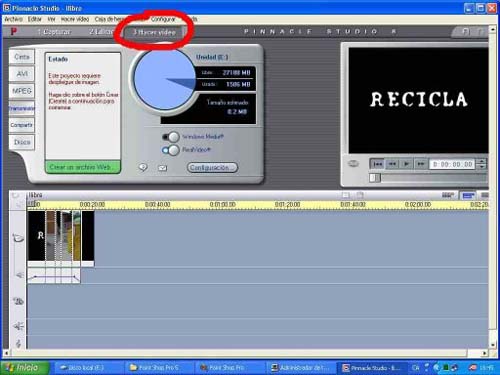Screen dimensions: 500x375
Task: Select the RealVideo format option
Action: tap(171, 150)
